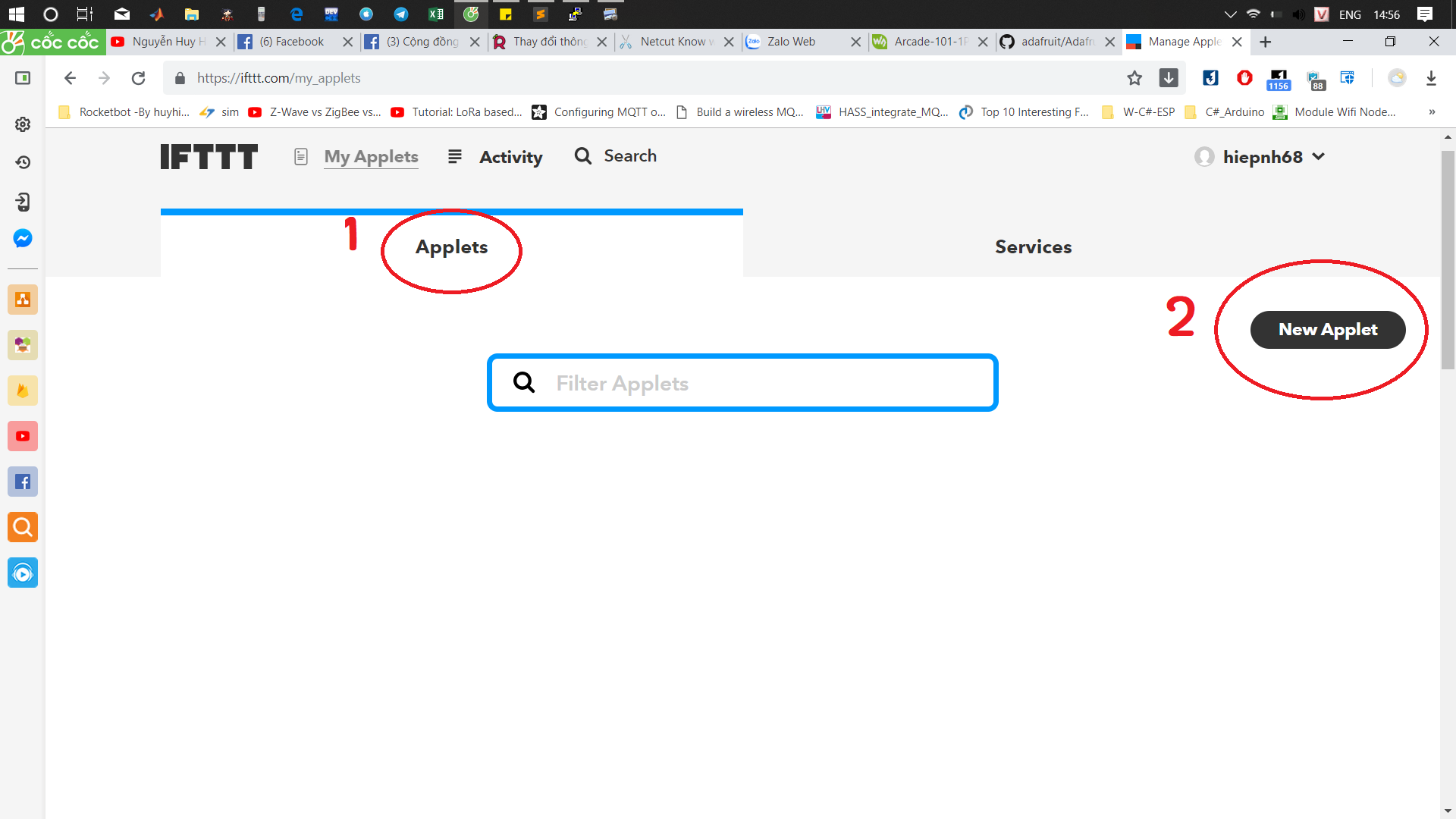Screen dimensions: 1456x819
Task: Open My Applets in the navigation
Action: coord(371,157)
